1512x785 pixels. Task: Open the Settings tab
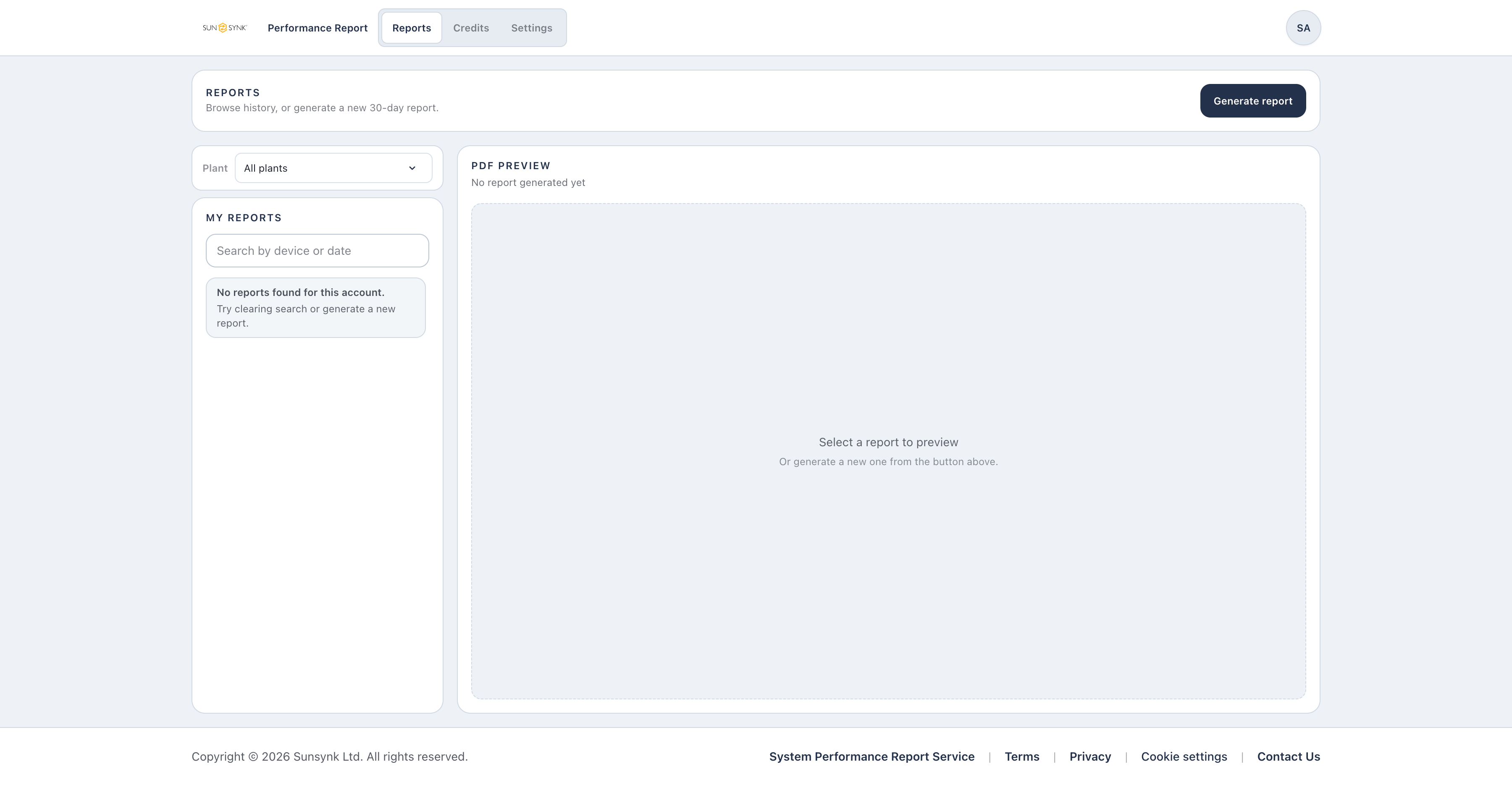pyautogui.click(x=531, y=28)
